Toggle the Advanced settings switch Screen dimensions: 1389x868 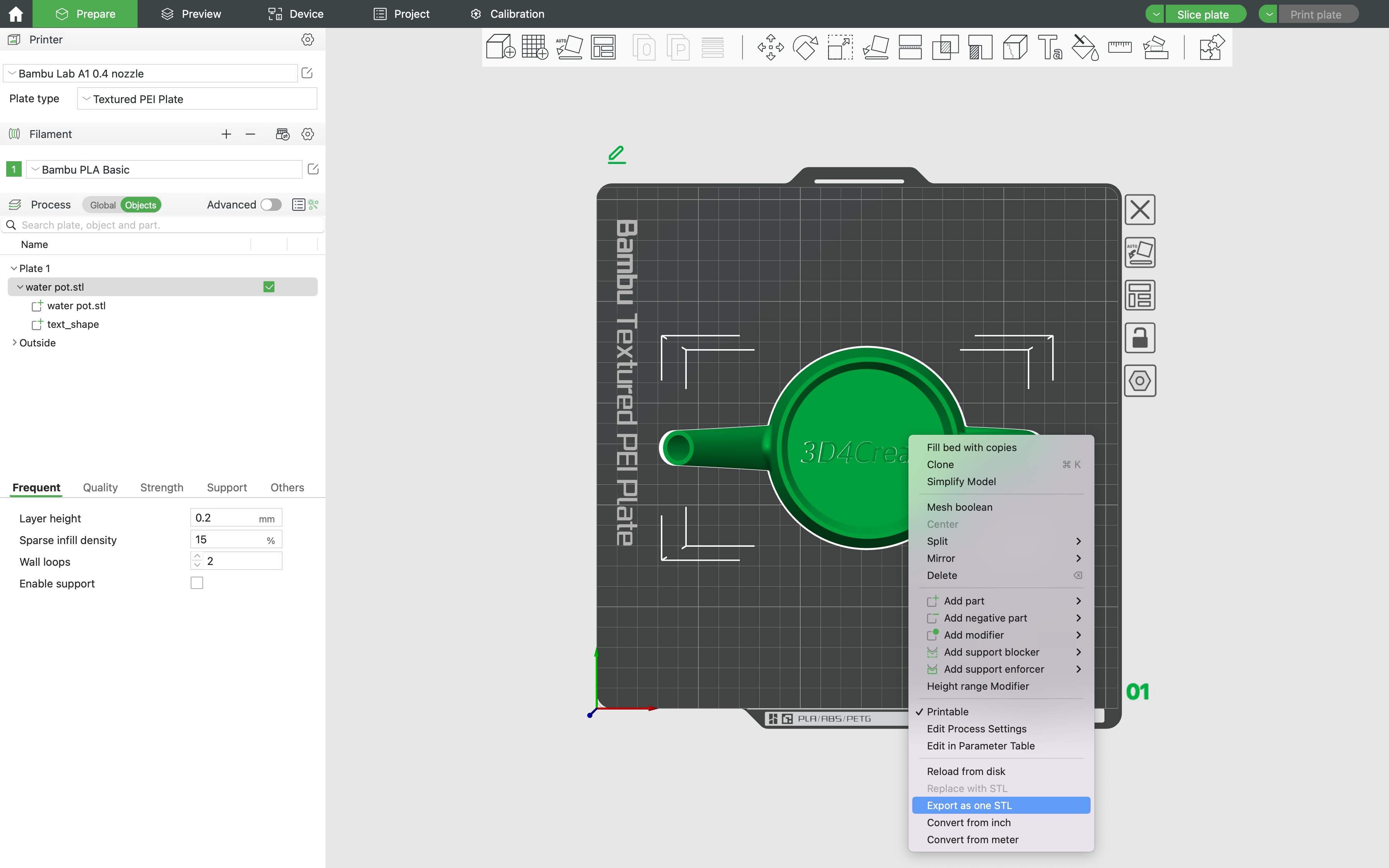[x=271, y=205]
